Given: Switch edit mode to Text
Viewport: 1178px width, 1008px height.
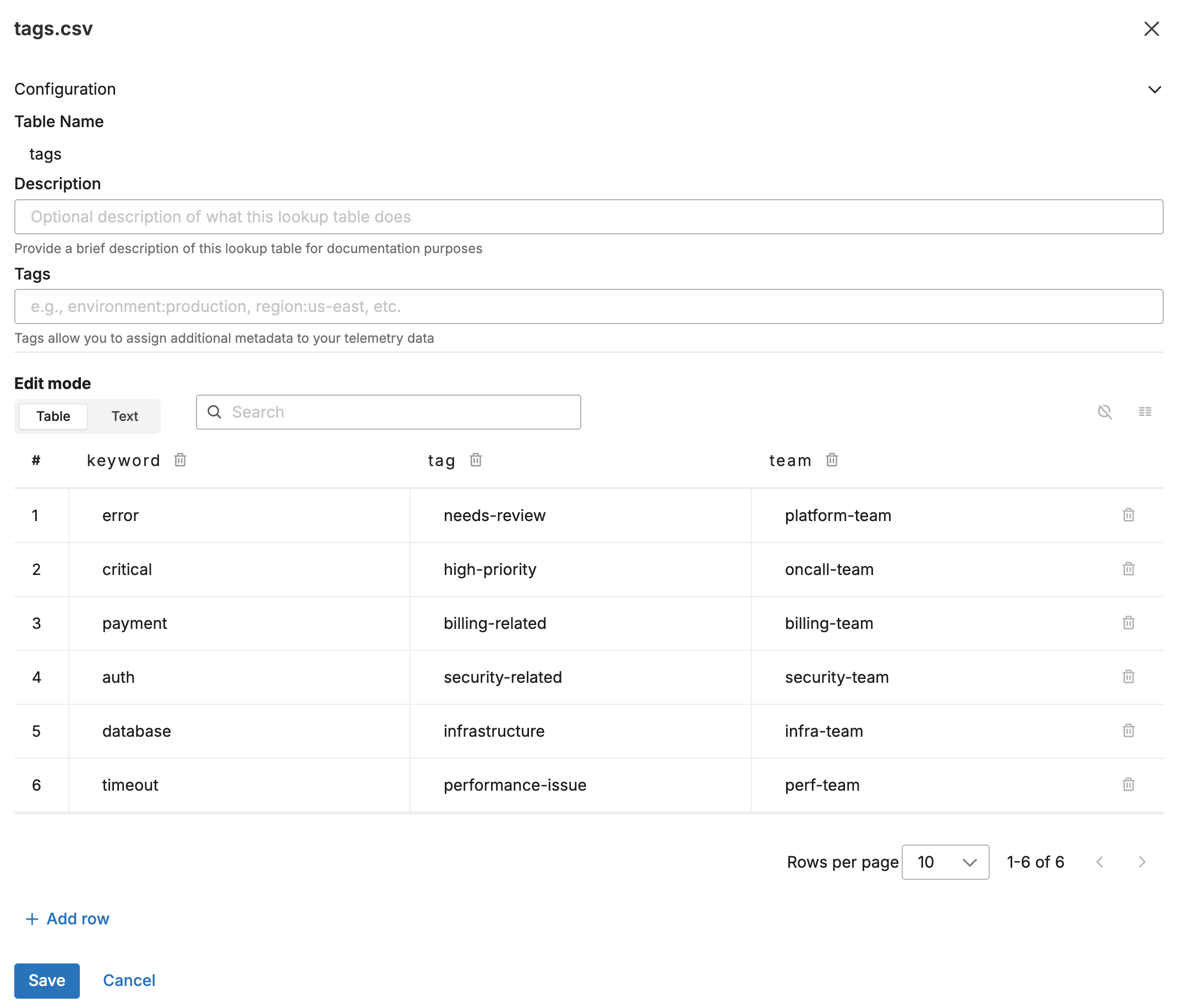Looking at the screenshot, I should (x=124, y=416).
